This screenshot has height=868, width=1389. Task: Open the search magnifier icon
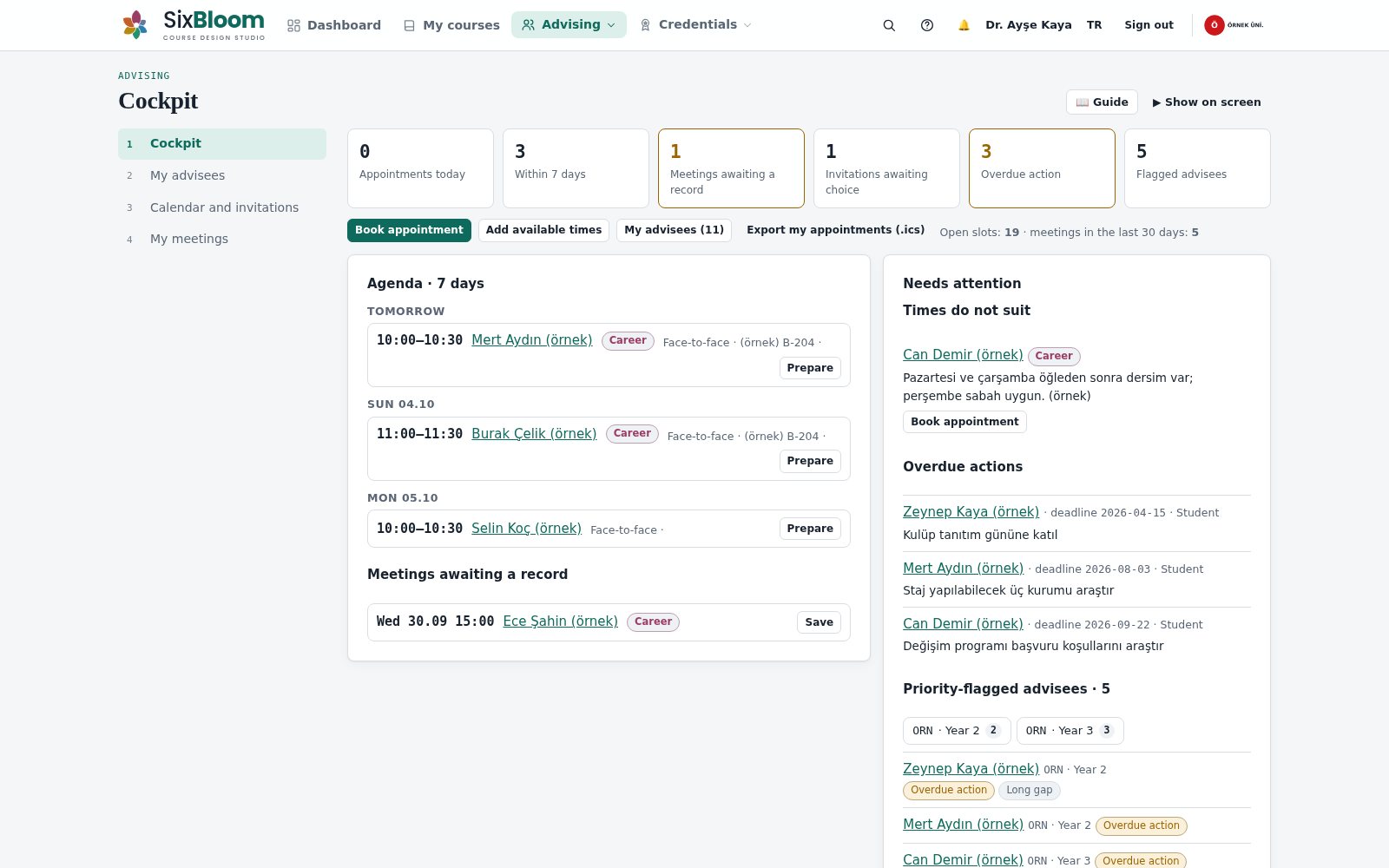coord(889,25)
